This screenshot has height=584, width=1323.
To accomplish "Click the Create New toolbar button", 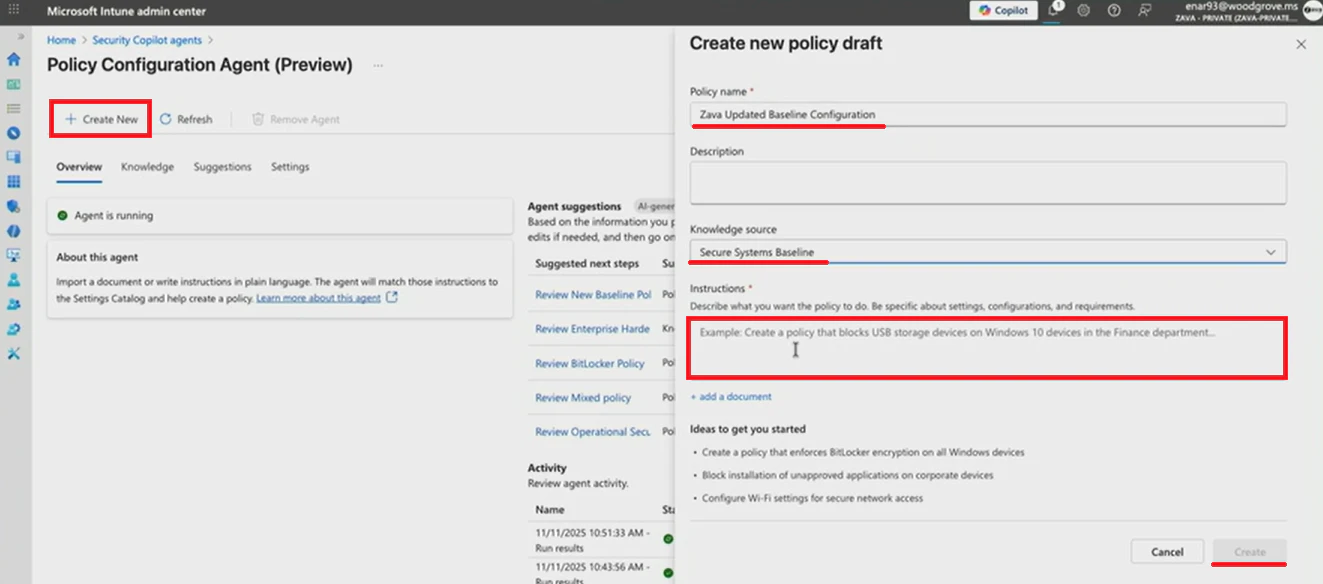I will point(101,119).
